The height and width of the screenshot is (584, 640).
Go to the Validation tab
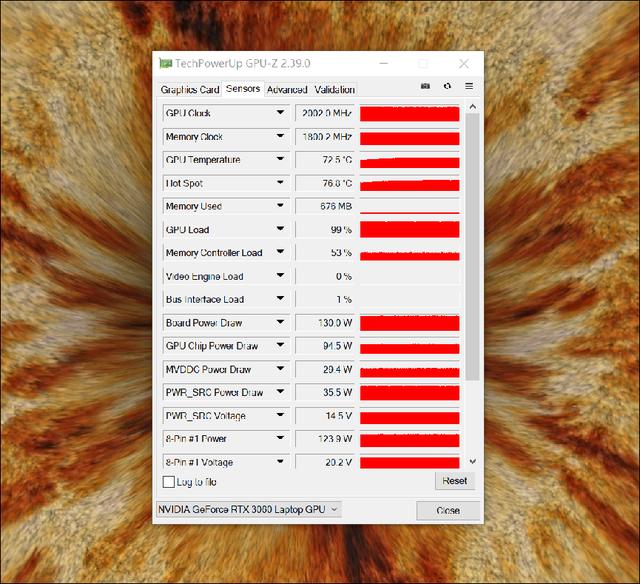click(334, 89)
